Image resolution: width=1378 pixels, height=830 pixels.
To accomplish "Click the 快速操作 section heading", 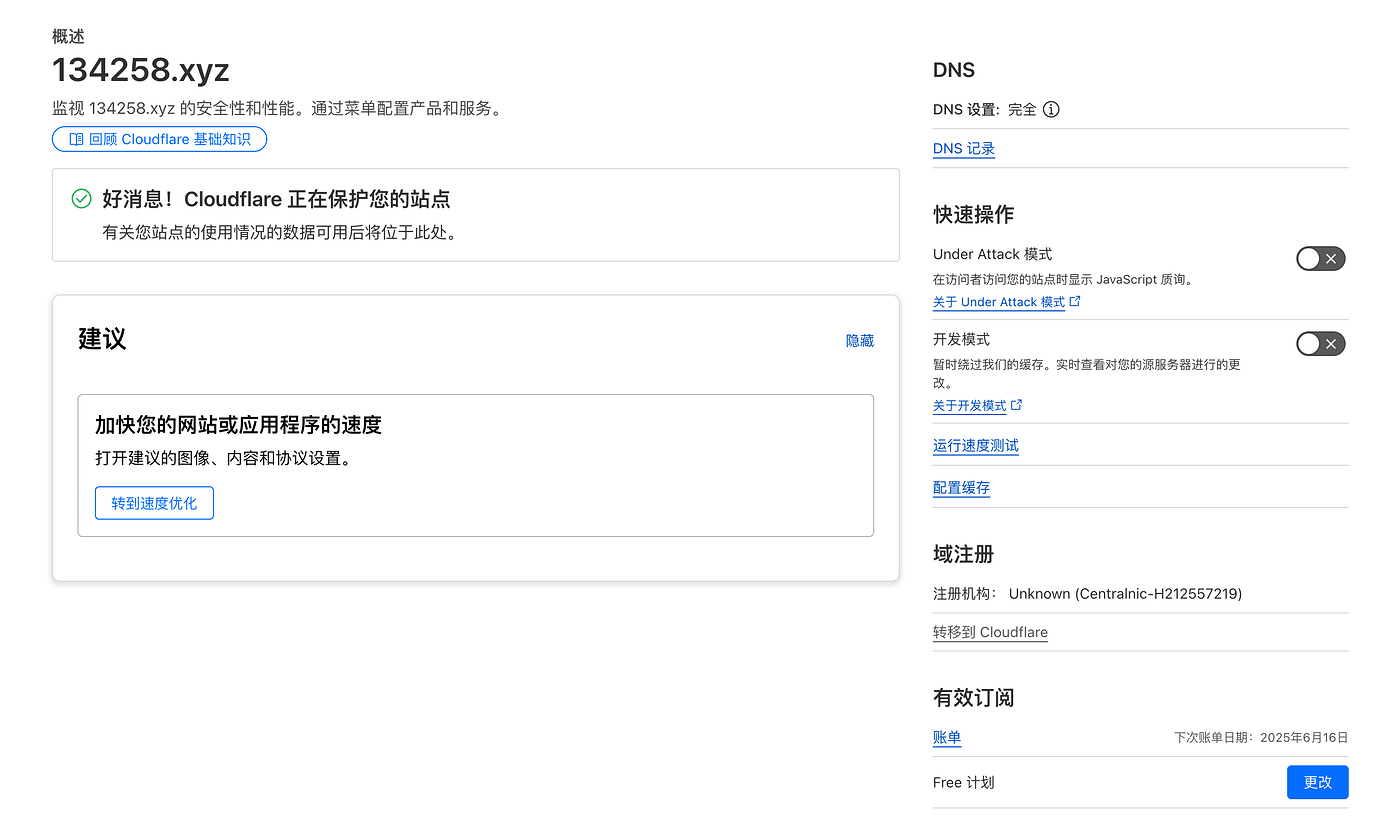I will coord(974,214).
